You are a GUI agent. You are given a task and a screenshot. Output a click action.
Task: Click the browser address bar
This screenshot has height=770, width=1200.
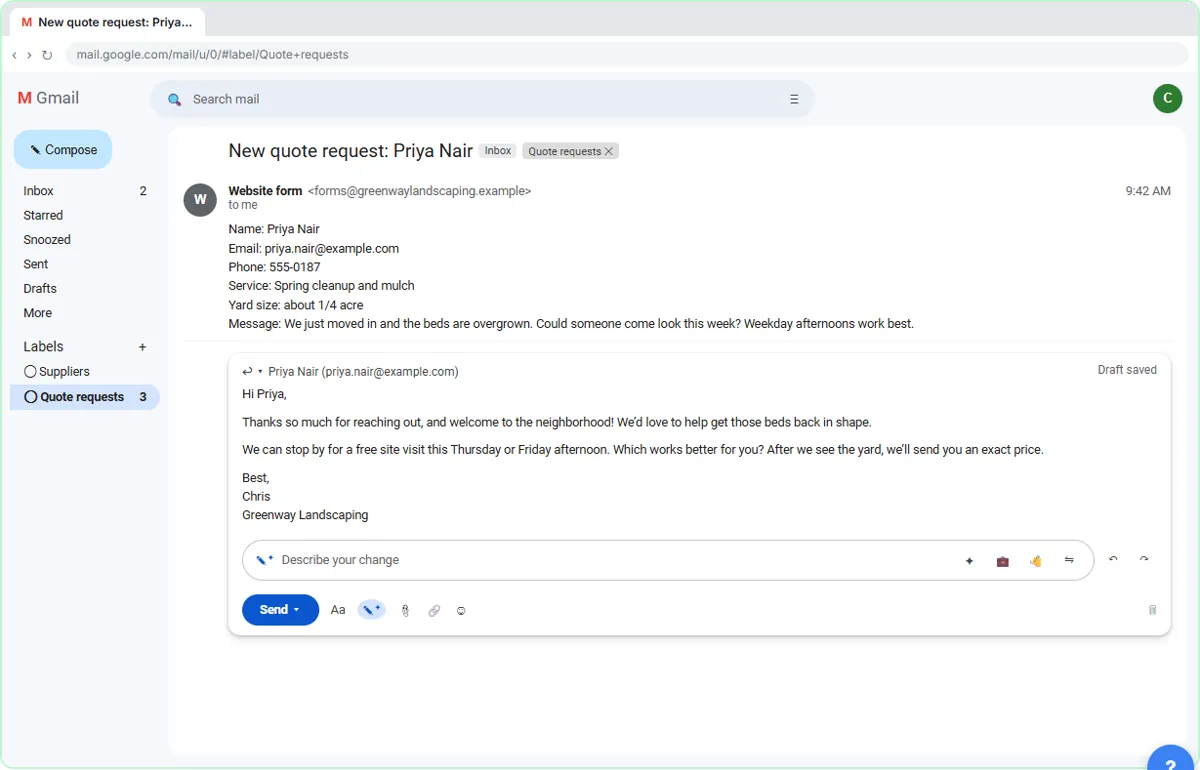627,55
